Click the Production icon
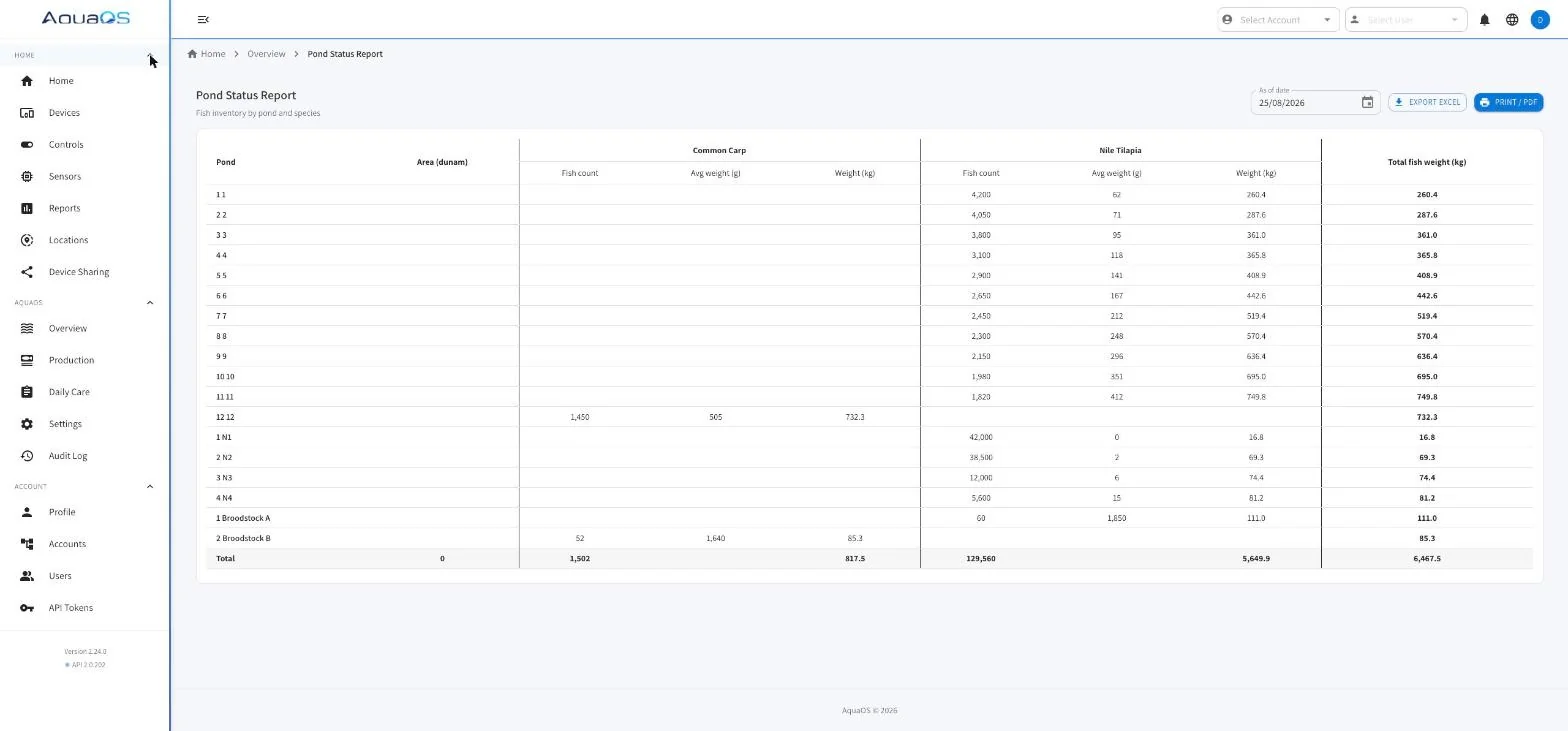 [27, 360]
